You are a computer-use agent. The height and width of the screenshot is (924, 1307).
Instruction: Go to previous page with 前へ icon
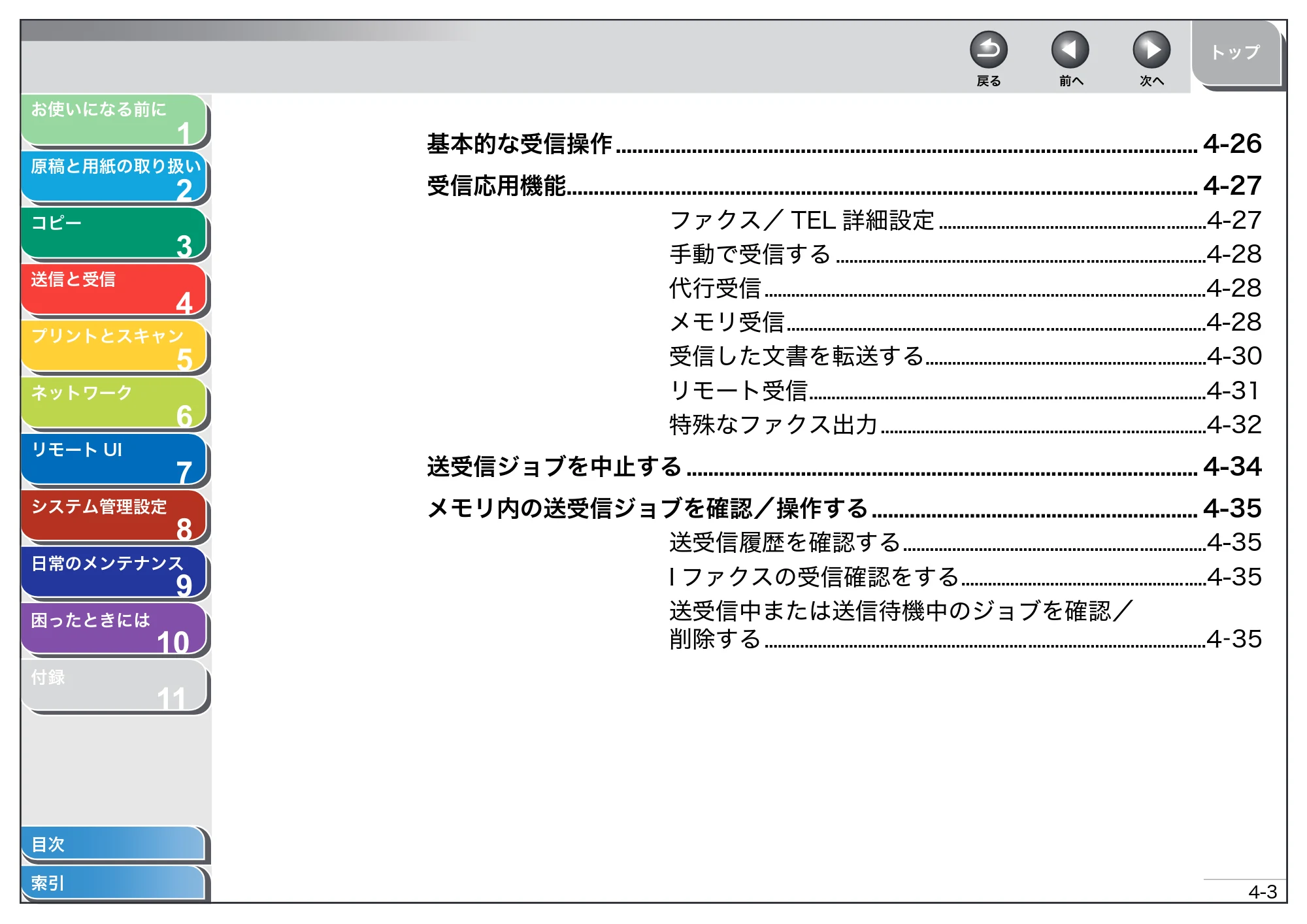1070,50
